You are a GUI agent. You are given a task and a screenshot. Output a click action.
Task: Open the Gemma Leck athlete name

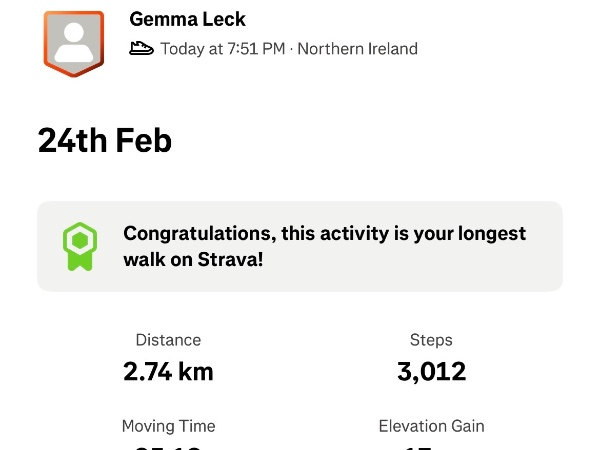point(187,19)
